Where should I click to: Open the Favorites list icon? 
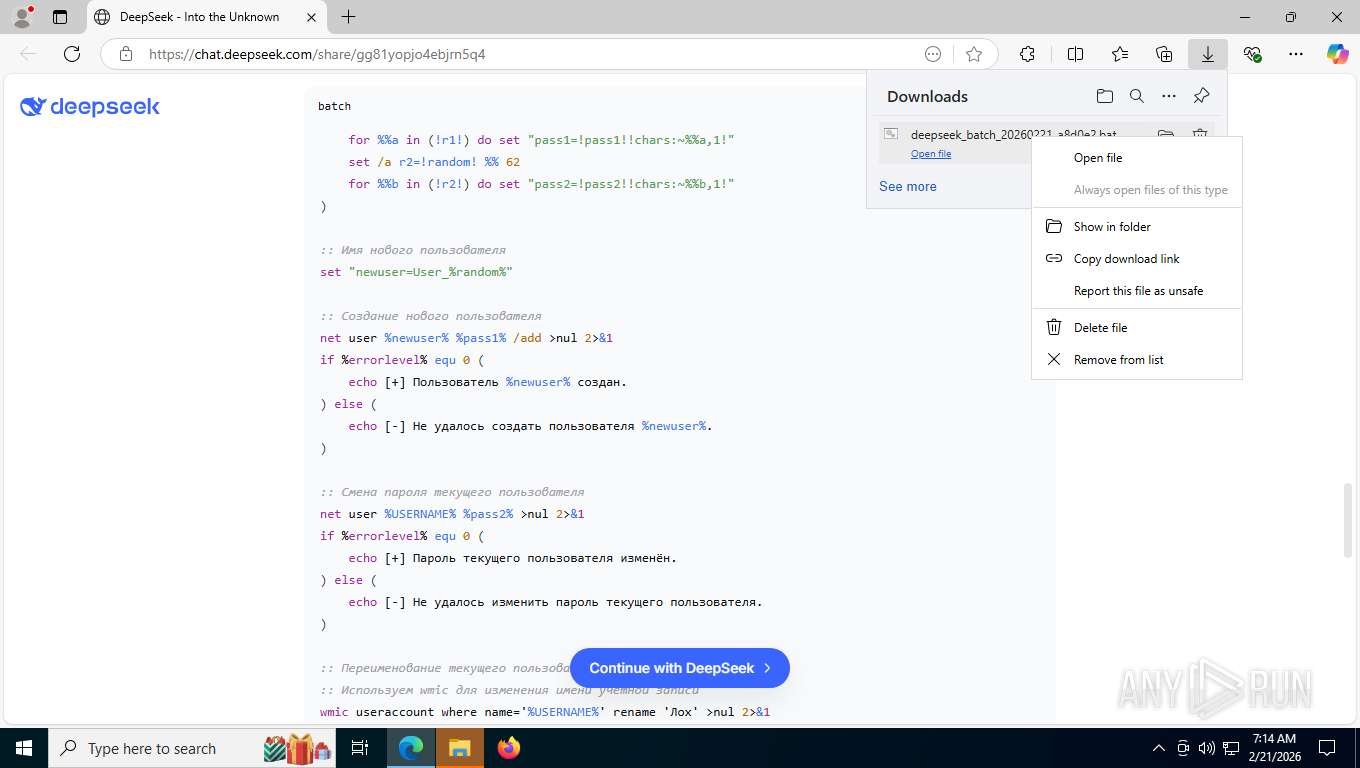coord(1120,54)
